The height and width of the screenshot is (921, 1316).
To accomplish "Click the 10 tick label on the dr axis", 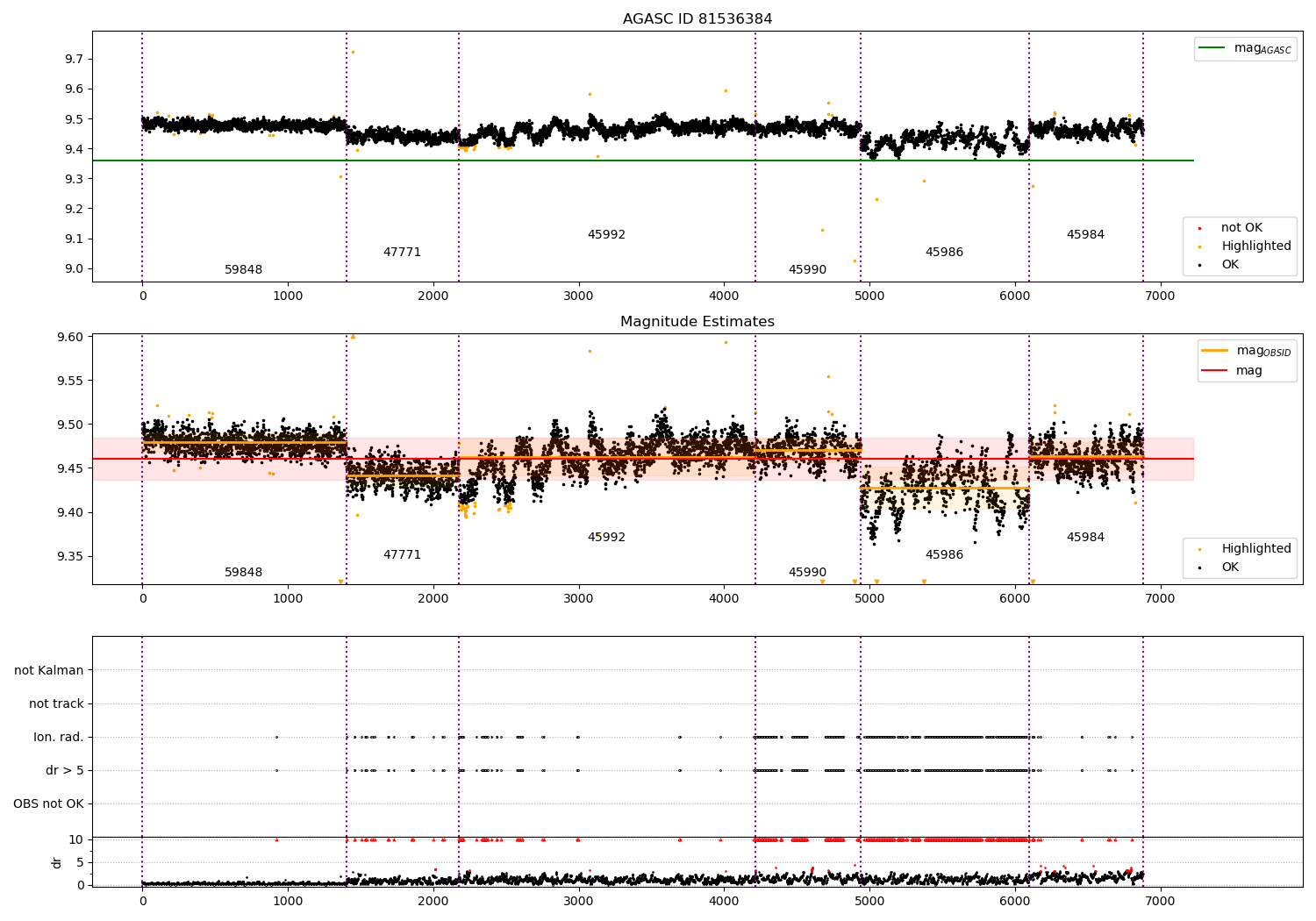I will (76, 840).
